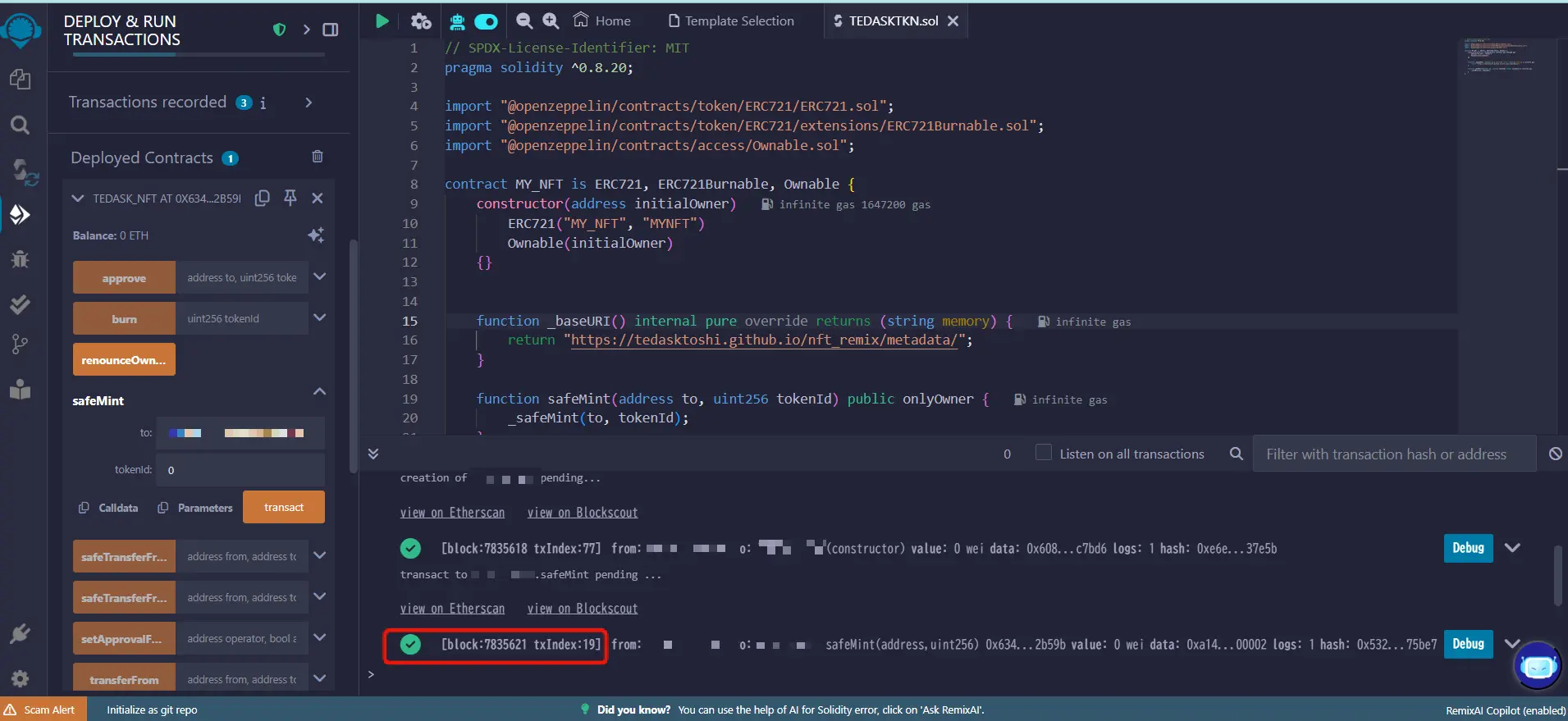Expand the burn function inputs
The height and width of the screenshot is (721, 1568).
(320, 317)
